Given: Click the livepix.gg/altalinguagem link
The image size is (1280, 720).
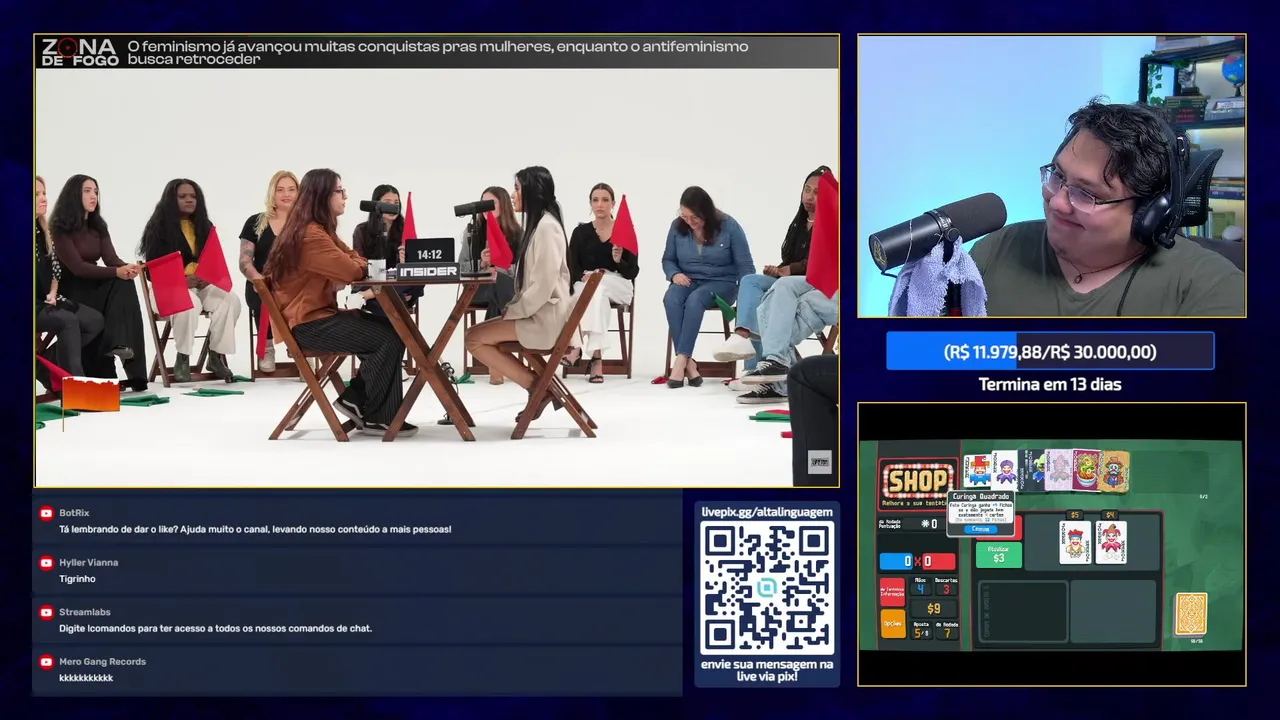Looking at the screenshot, I should 767,512.
